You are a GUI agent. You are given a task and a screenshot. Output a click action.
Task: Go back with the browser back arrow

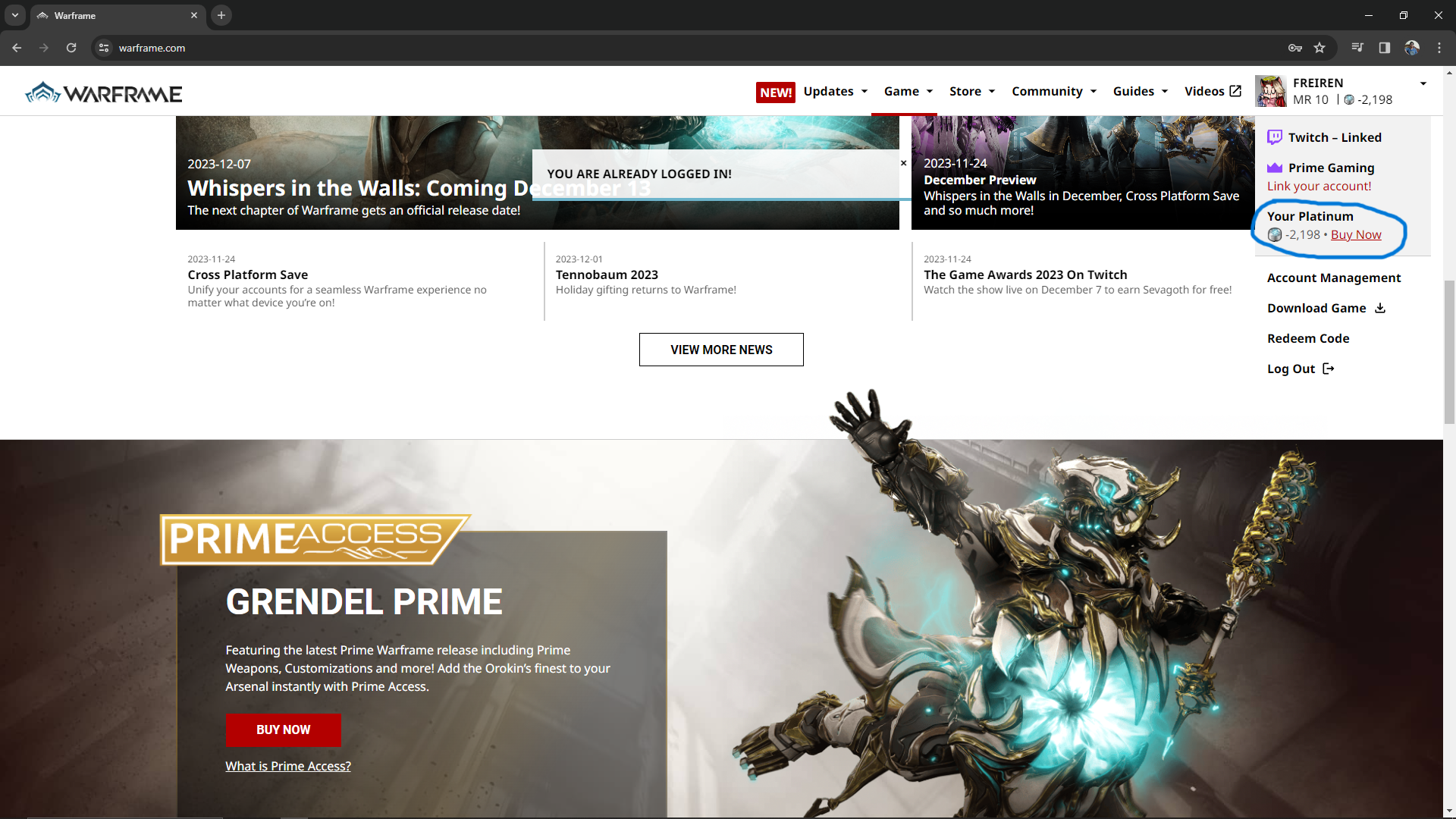pyautogui.click(x=17, y=48)
